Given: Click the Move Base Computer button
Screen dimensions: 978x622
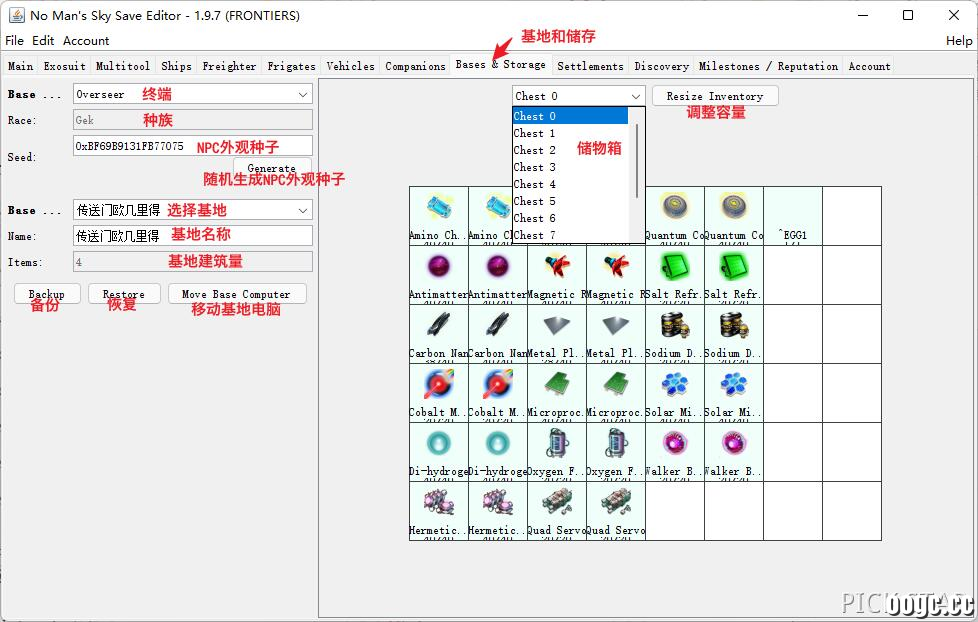Looking at the screenshot, I should click(236, 294).
